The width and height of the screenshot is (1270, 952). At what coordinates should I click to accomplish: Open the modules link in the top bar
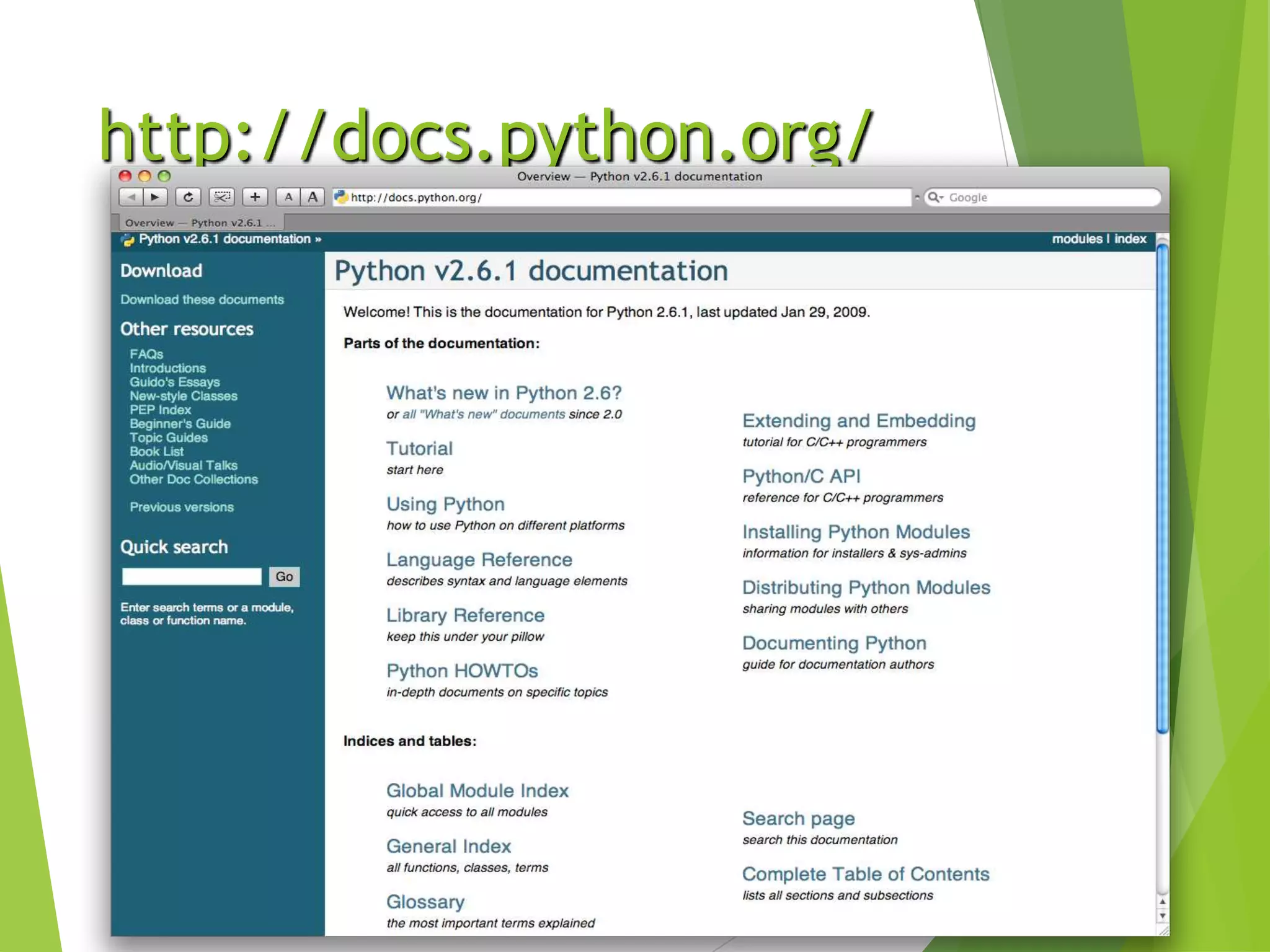click(x=1077, y=239)
